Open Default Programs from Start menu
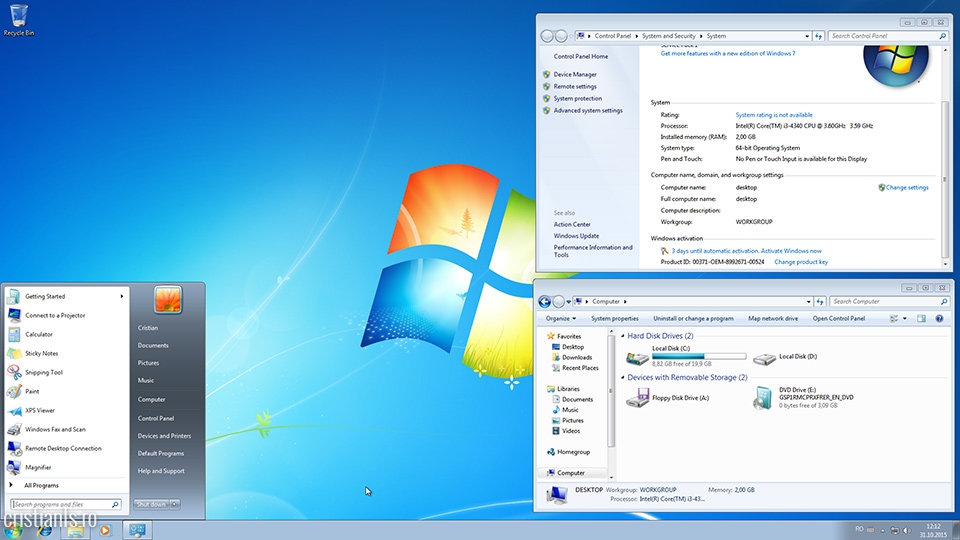 [160, 454]
